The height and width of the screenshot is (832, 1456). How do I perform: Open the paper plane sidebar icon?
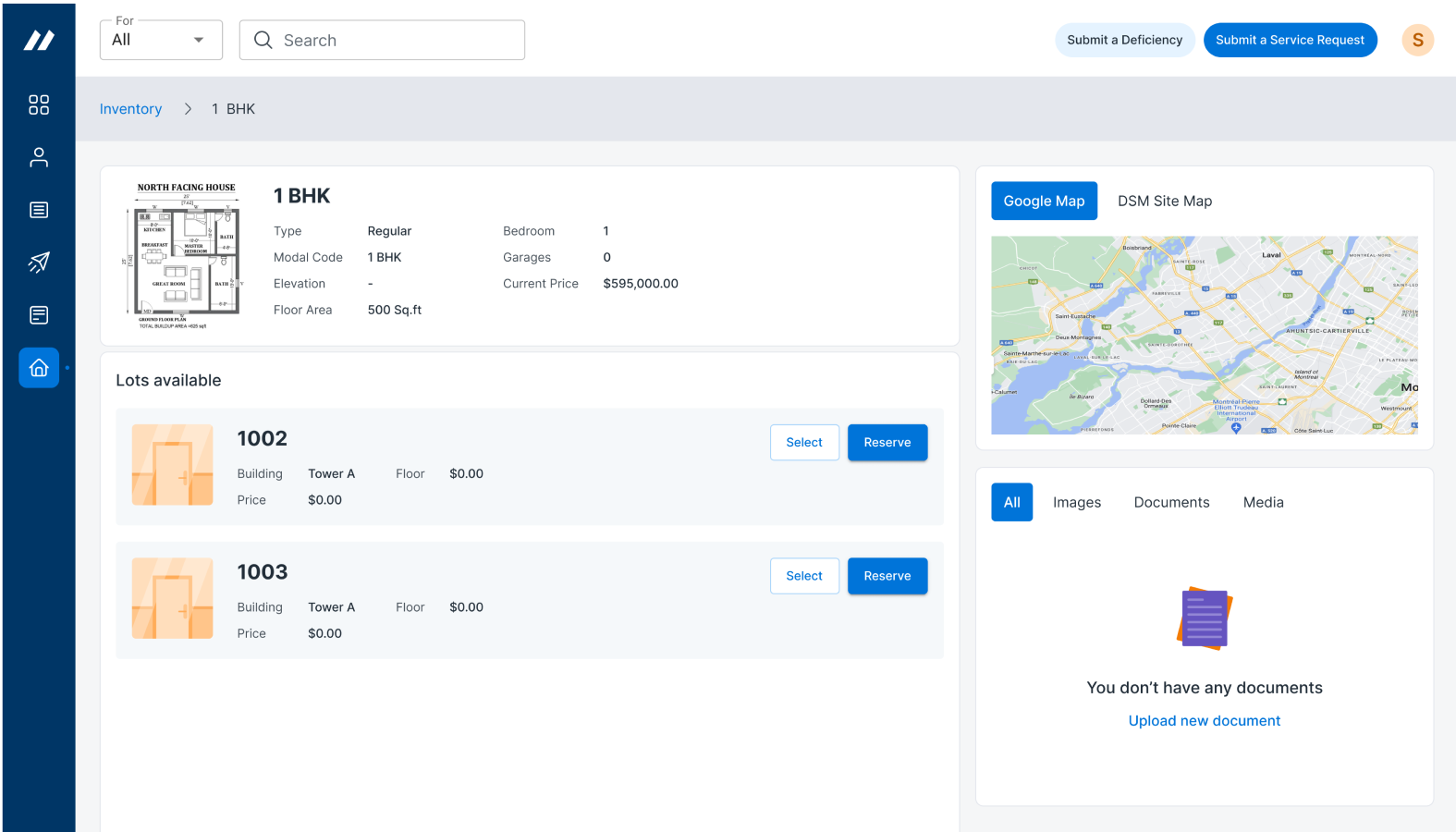coord(39,263)
